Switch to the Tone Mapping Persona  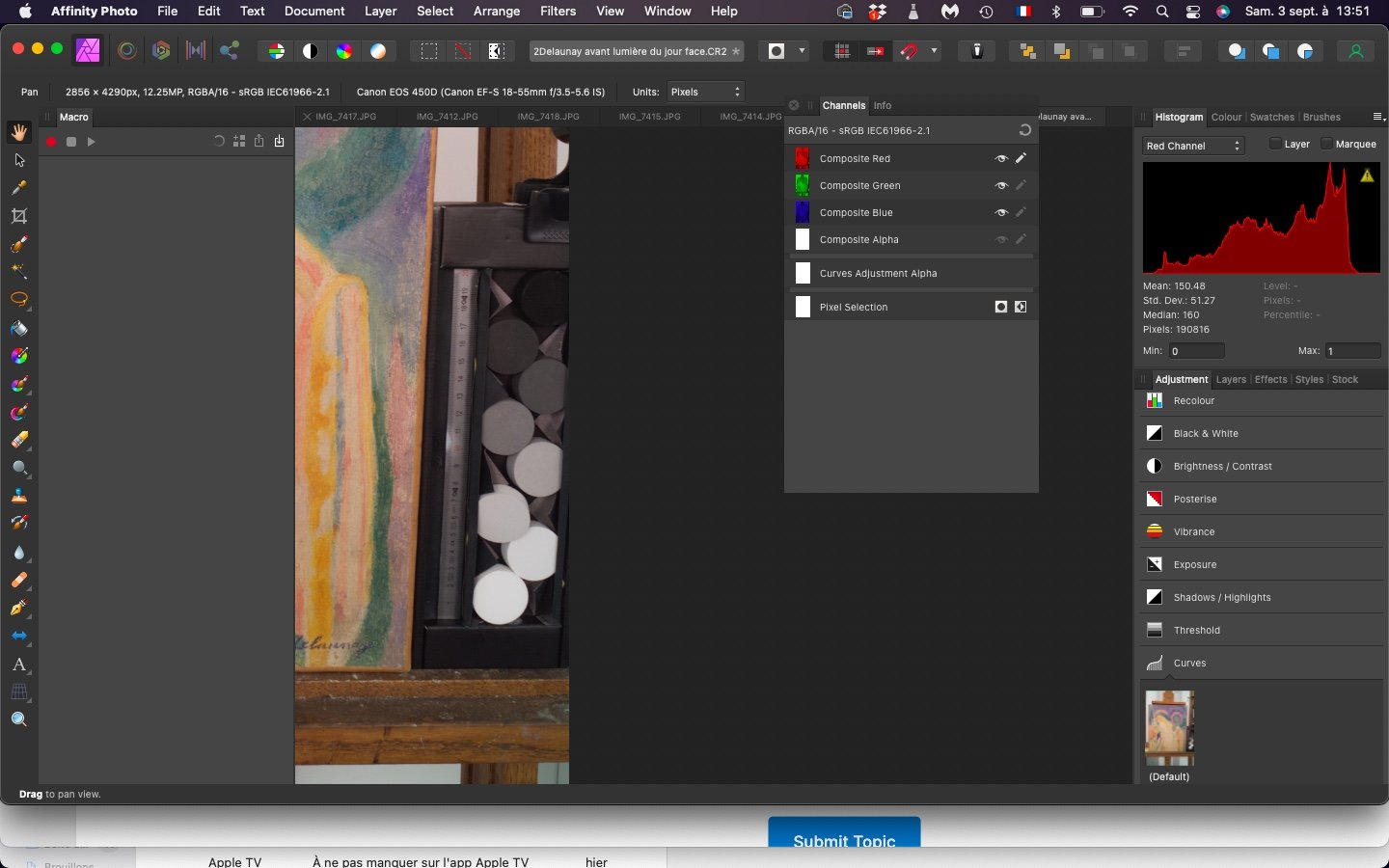tap(196, 51)
